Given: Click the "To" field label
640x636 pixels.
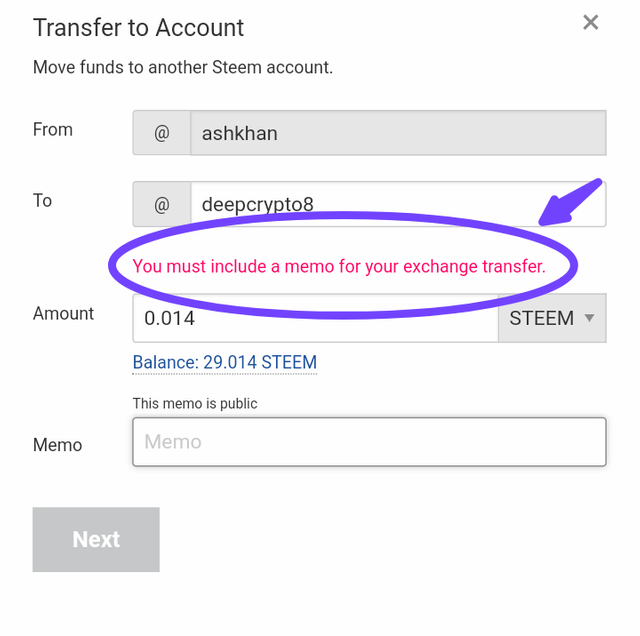Looking at the screenshot, I should click(x=42, y=201).
